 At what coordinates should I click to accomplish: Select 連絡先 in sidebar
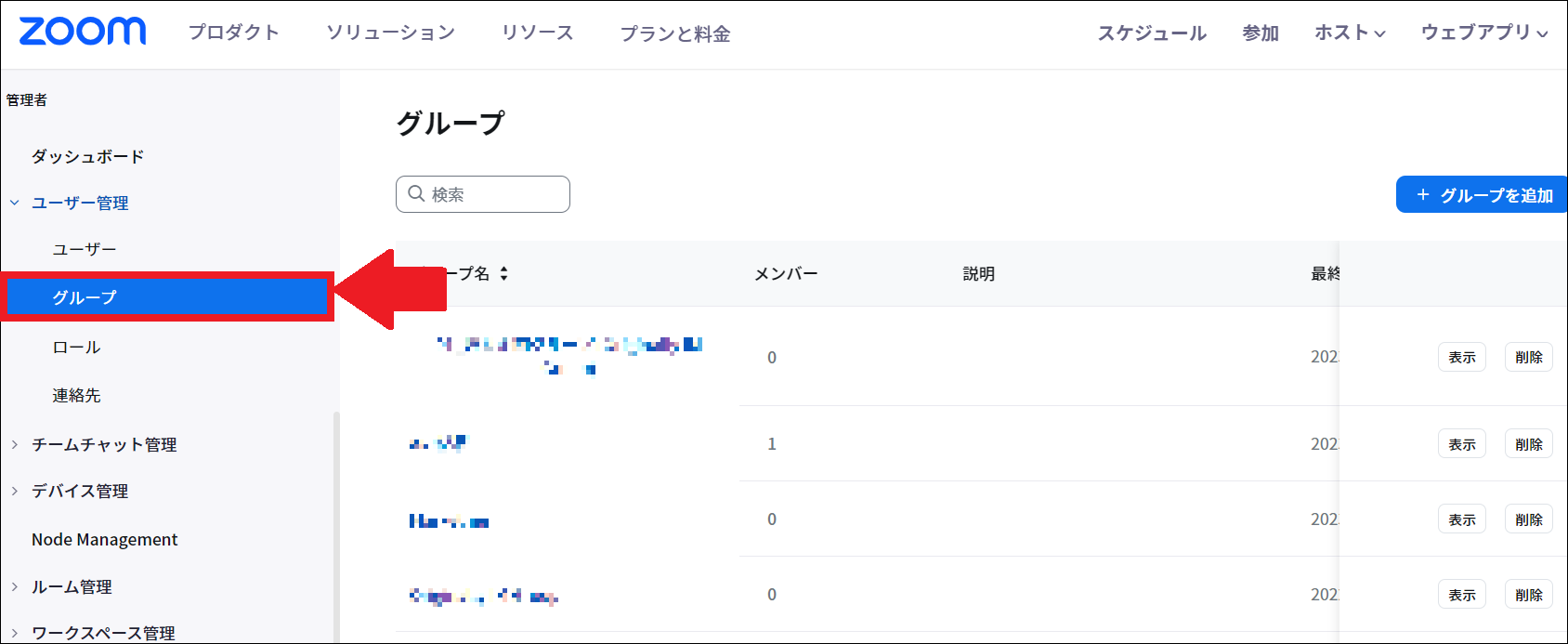click(x=76, y=395)
